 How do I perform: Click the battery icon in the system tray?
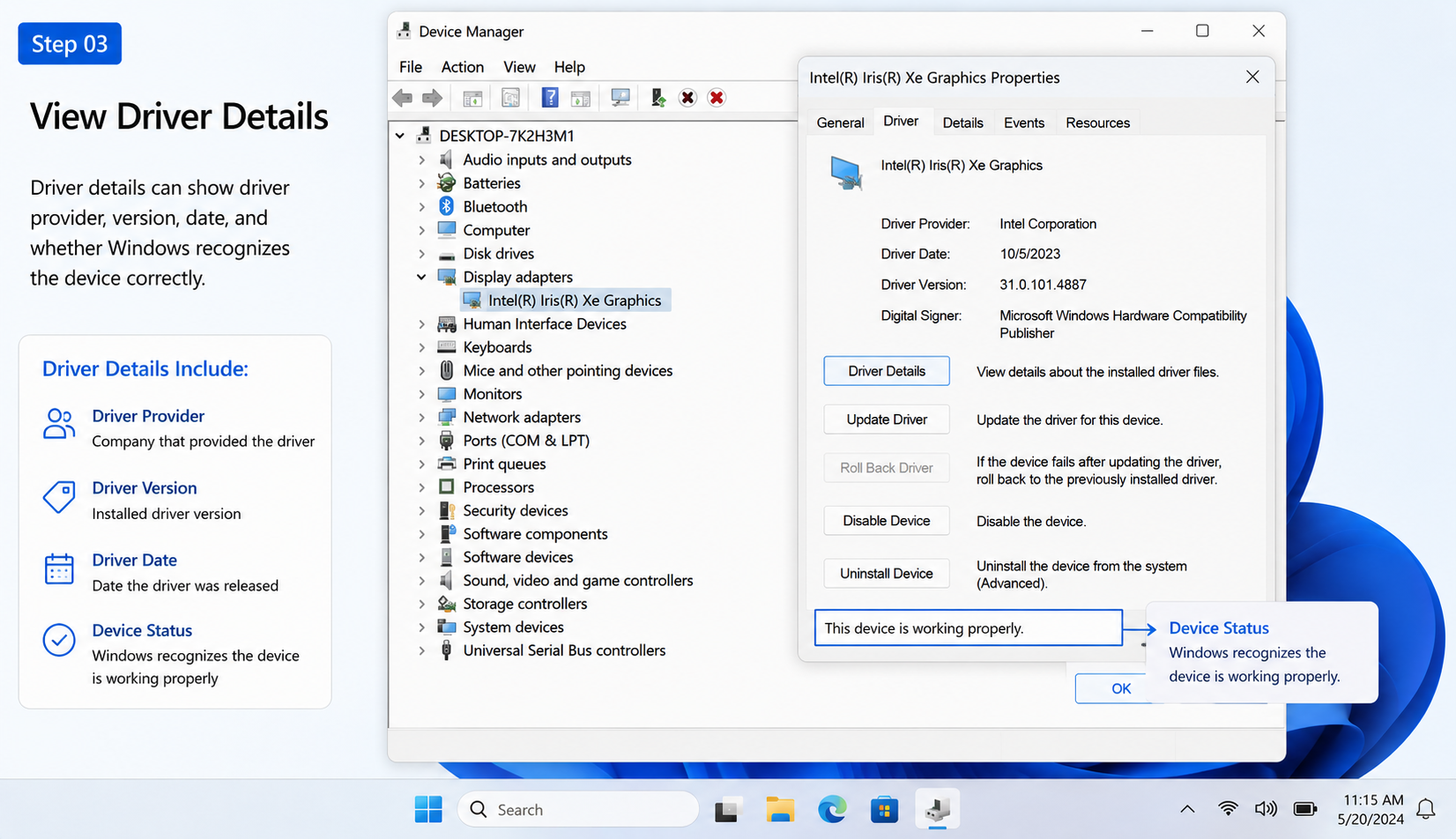pos(1305,808)
